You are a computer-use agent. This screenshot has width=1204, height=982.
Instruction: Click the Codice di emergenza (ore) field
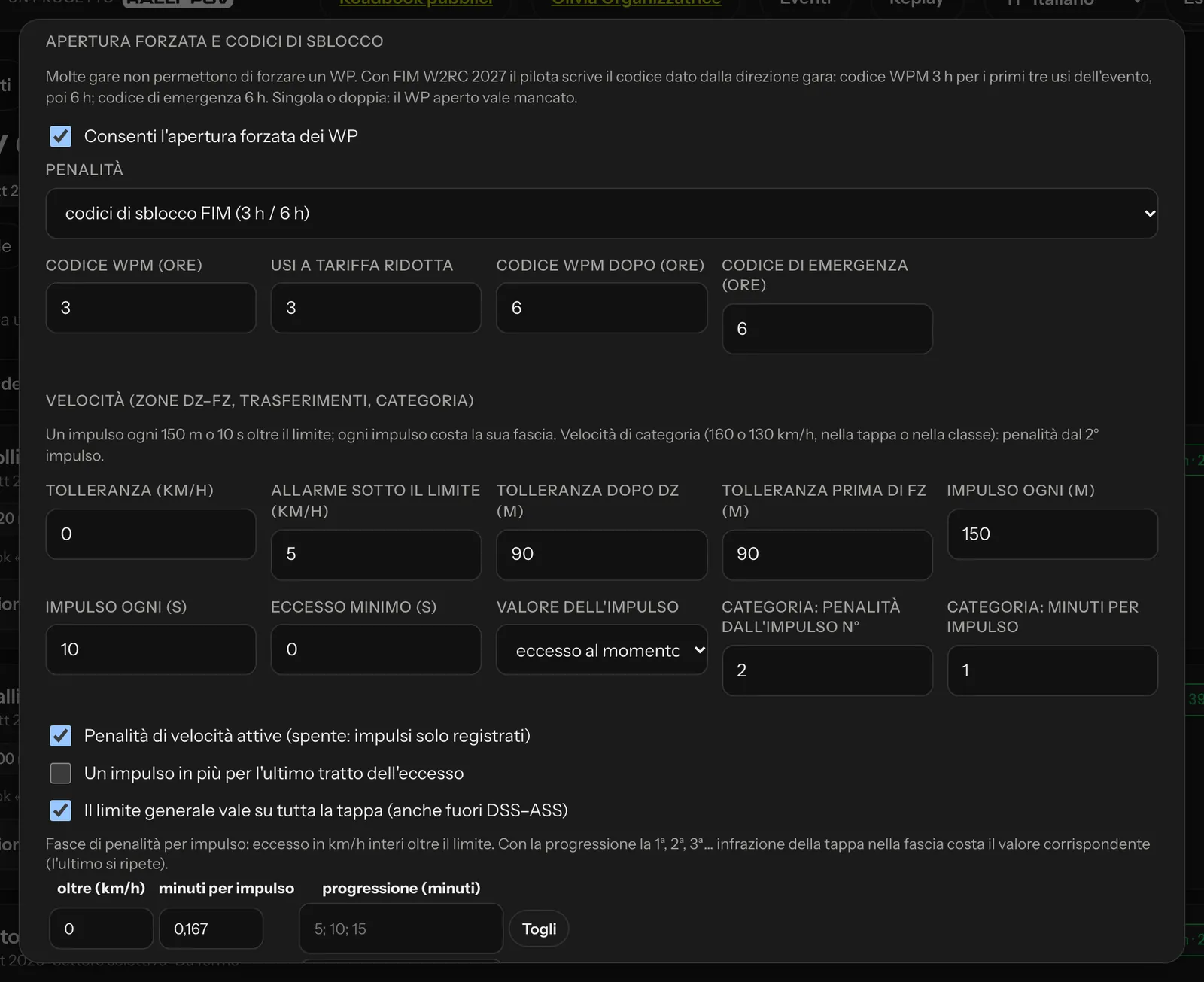point(827,329)
